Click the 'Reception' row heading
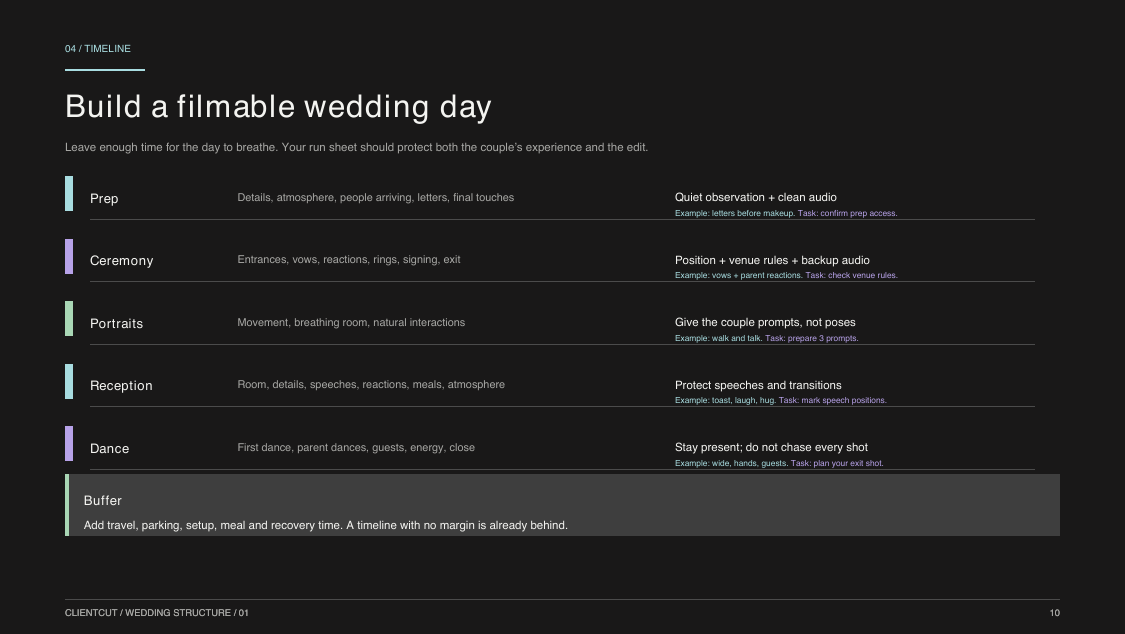The image size is (1125, 634). click(x=121, y=386)
